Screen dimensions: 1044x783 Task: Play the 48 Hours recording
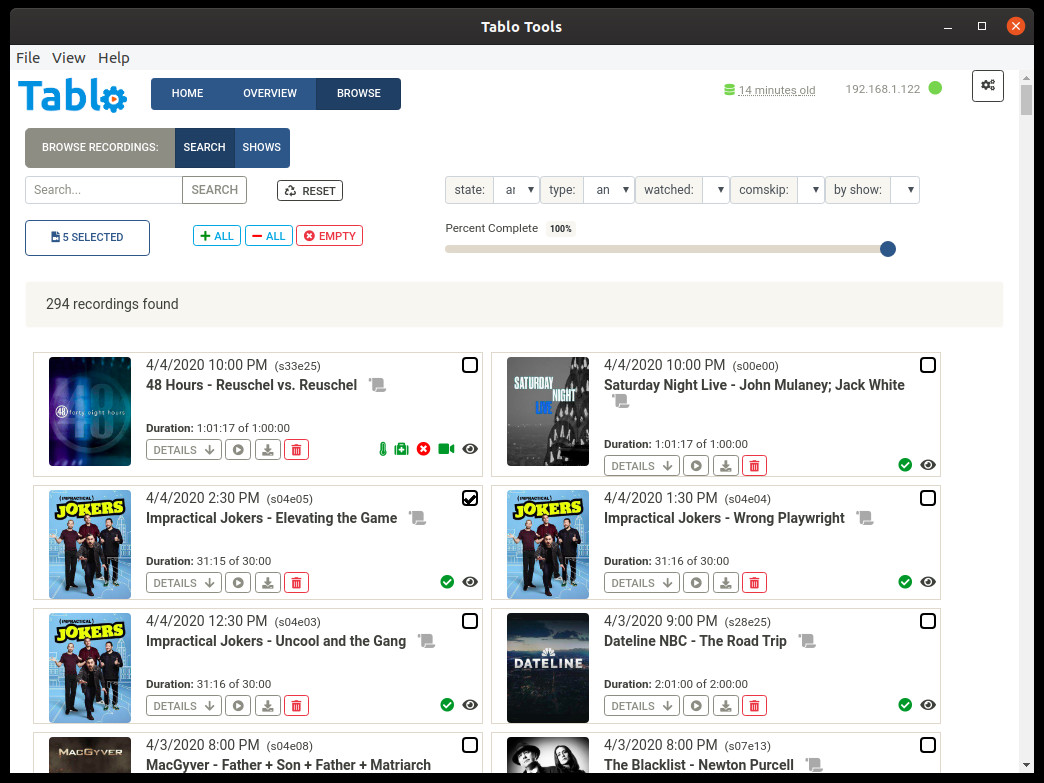(x=238, y=450)
